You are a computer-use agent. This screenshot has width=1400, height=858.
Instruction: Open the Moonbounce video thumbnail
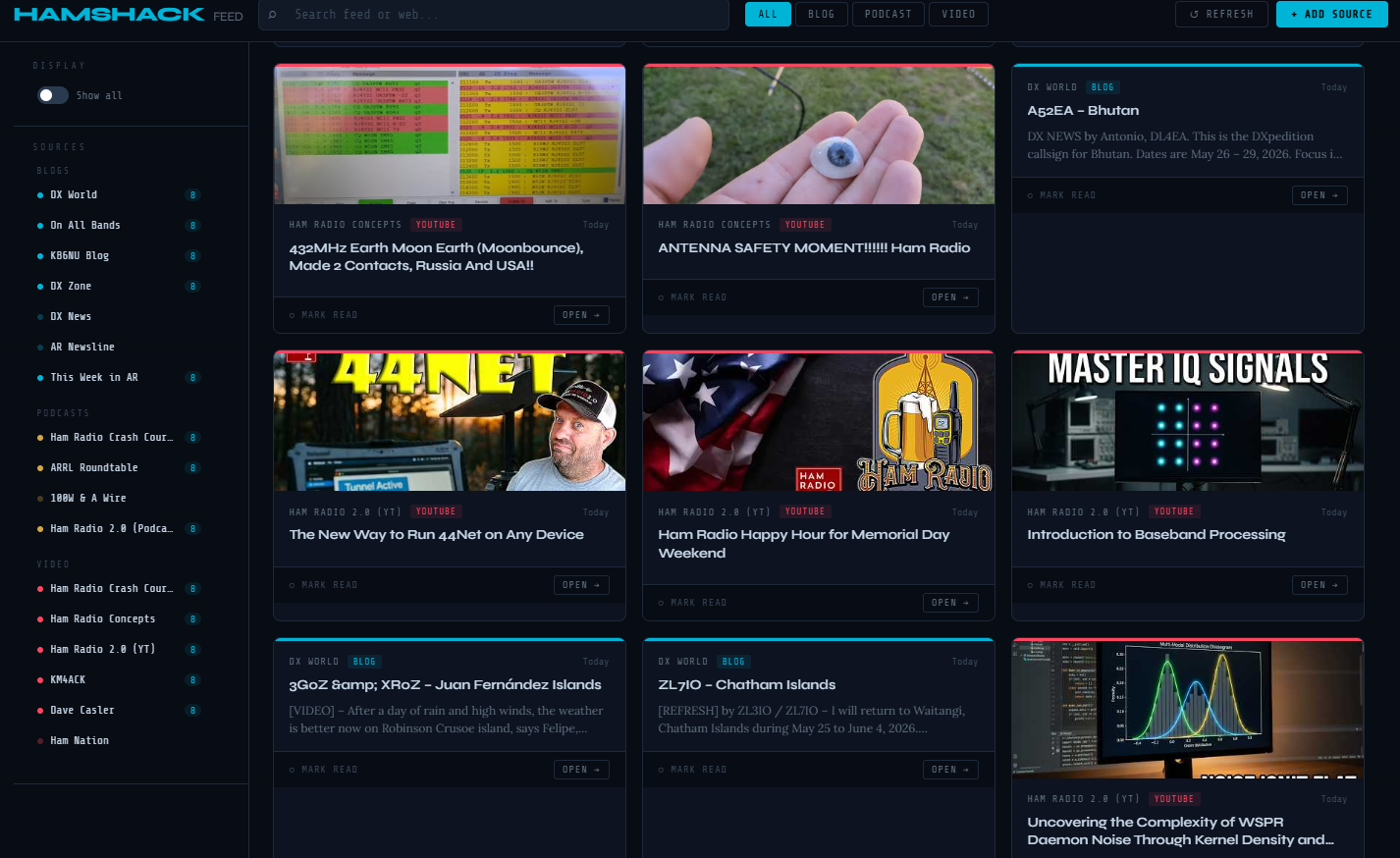pyautogui.click(x=450, y=135)
